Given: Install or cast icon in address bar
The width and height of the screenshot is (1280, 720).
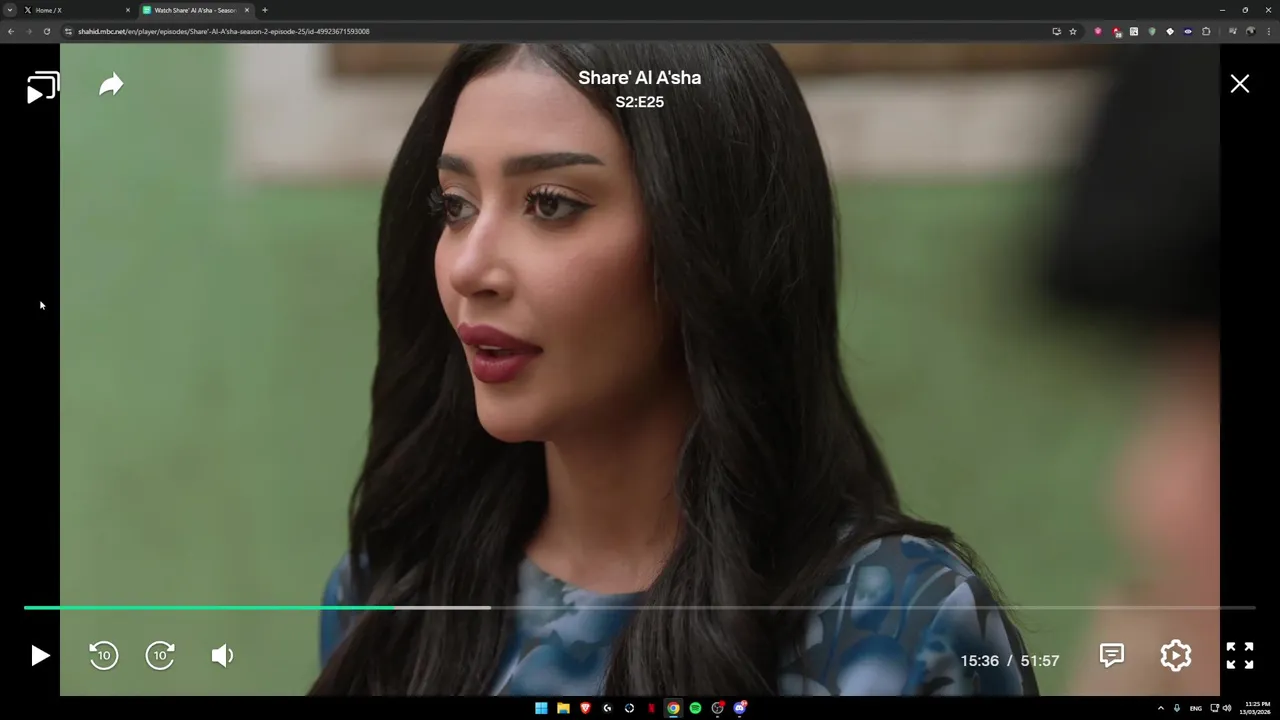Looking at the screenshot, I should pos(1056,31).
